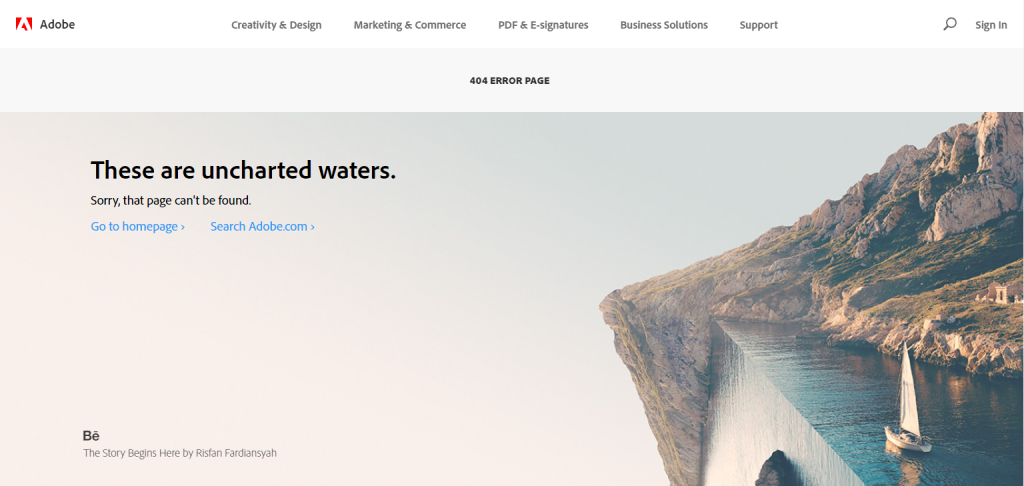Follow the Search Adobe.com link
This screenshot has width=1024, height=486.
(x=263, y=227)
